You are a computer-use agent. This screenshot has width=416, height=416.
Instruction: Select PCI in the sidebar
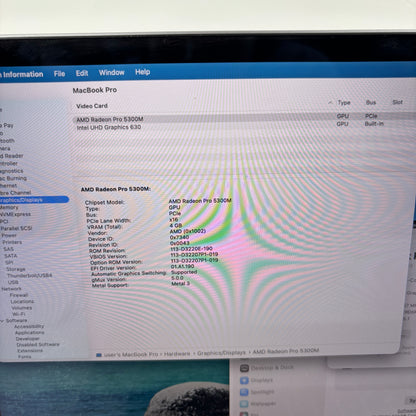point(4,221)
